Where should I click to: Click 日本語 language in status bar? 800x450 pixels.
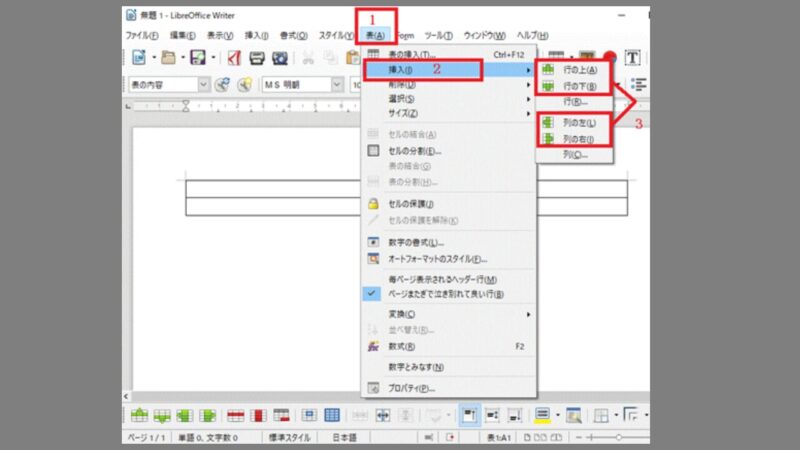coord(344,438)
